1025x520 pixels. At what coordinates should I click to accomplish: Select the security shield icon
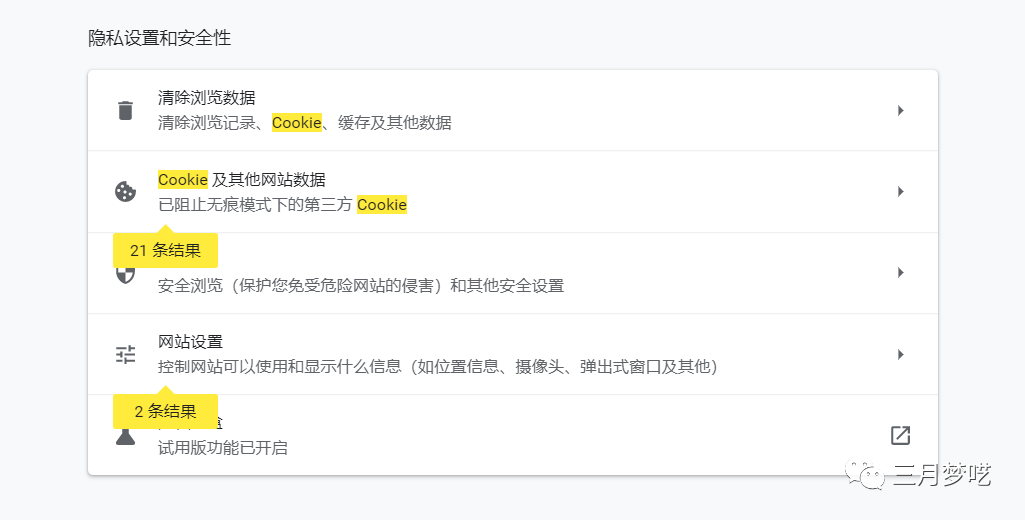[125, 274]
